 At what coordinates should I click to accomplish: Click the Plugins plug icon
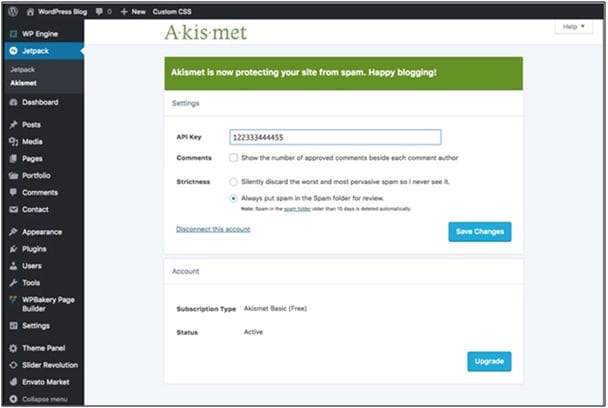click(14, 249)
